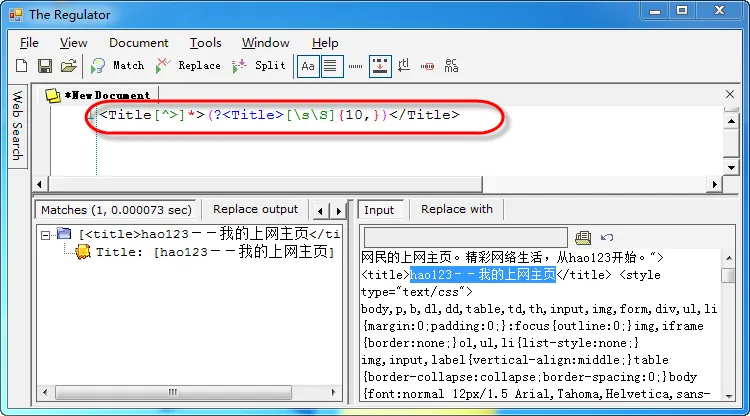Toggle the Aa ignore case option

(x=308, y=66)
